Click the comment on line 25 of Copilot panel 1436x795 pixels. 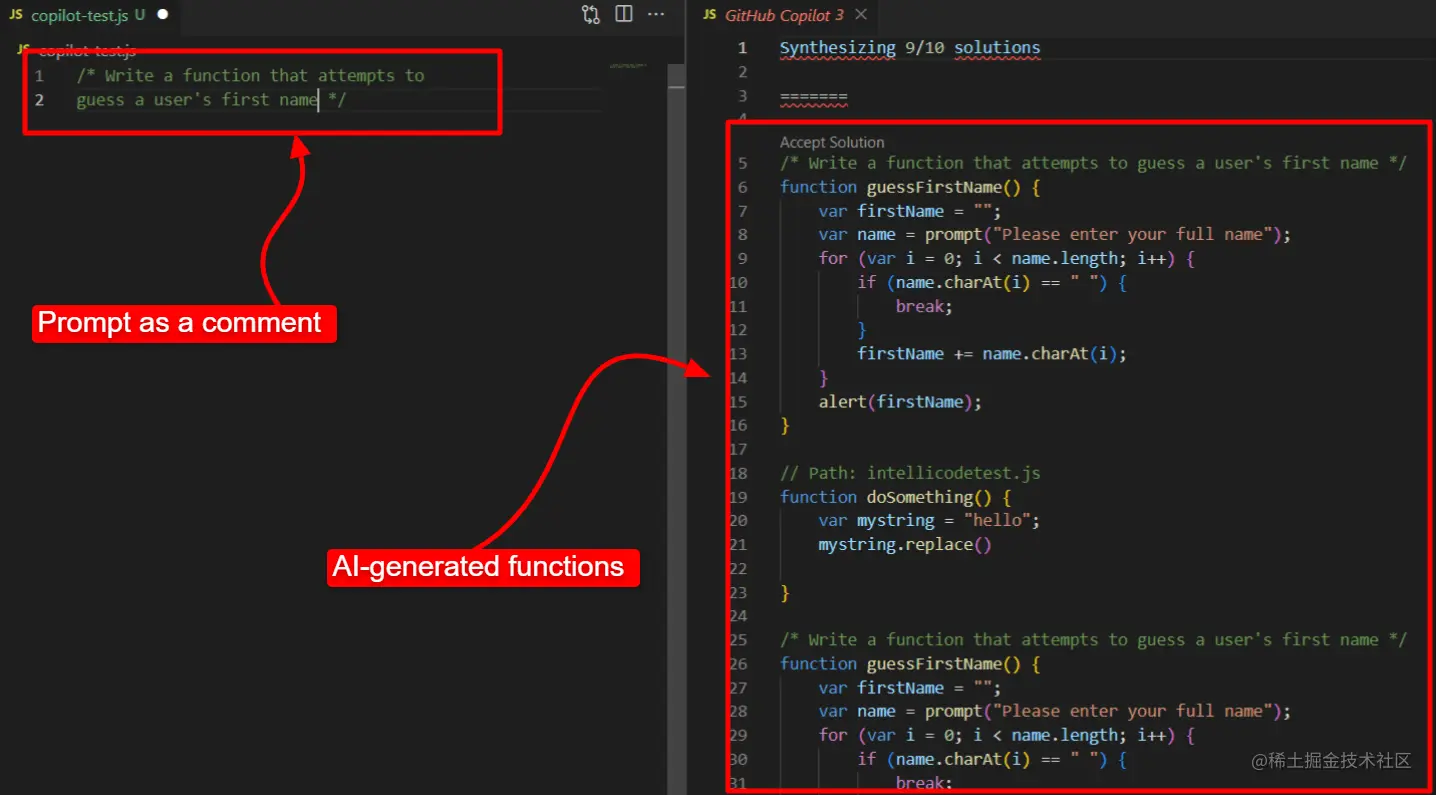1093,640
